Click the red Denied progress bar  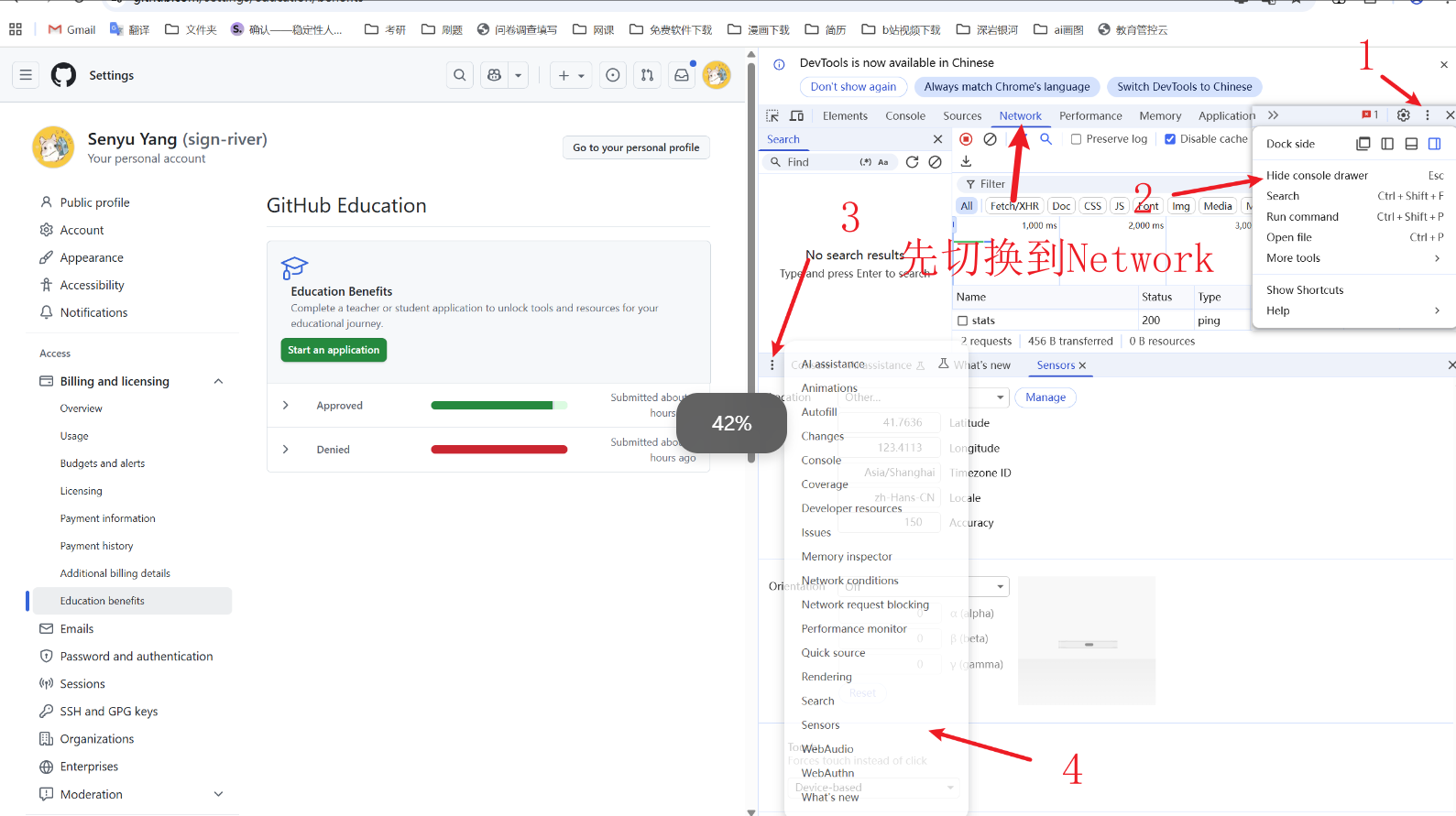(x=499, y=449)
